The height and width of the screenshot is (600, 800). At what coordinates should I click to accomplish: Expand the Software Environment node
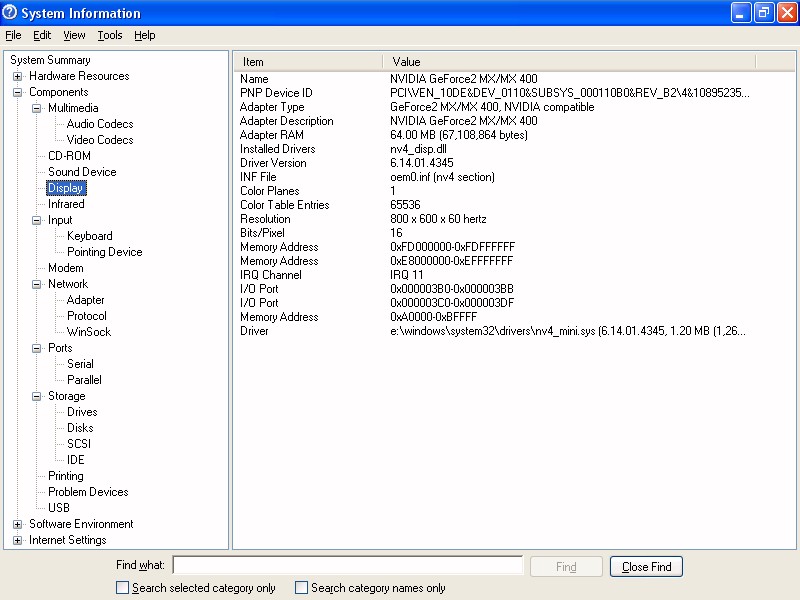pos(18,524)
